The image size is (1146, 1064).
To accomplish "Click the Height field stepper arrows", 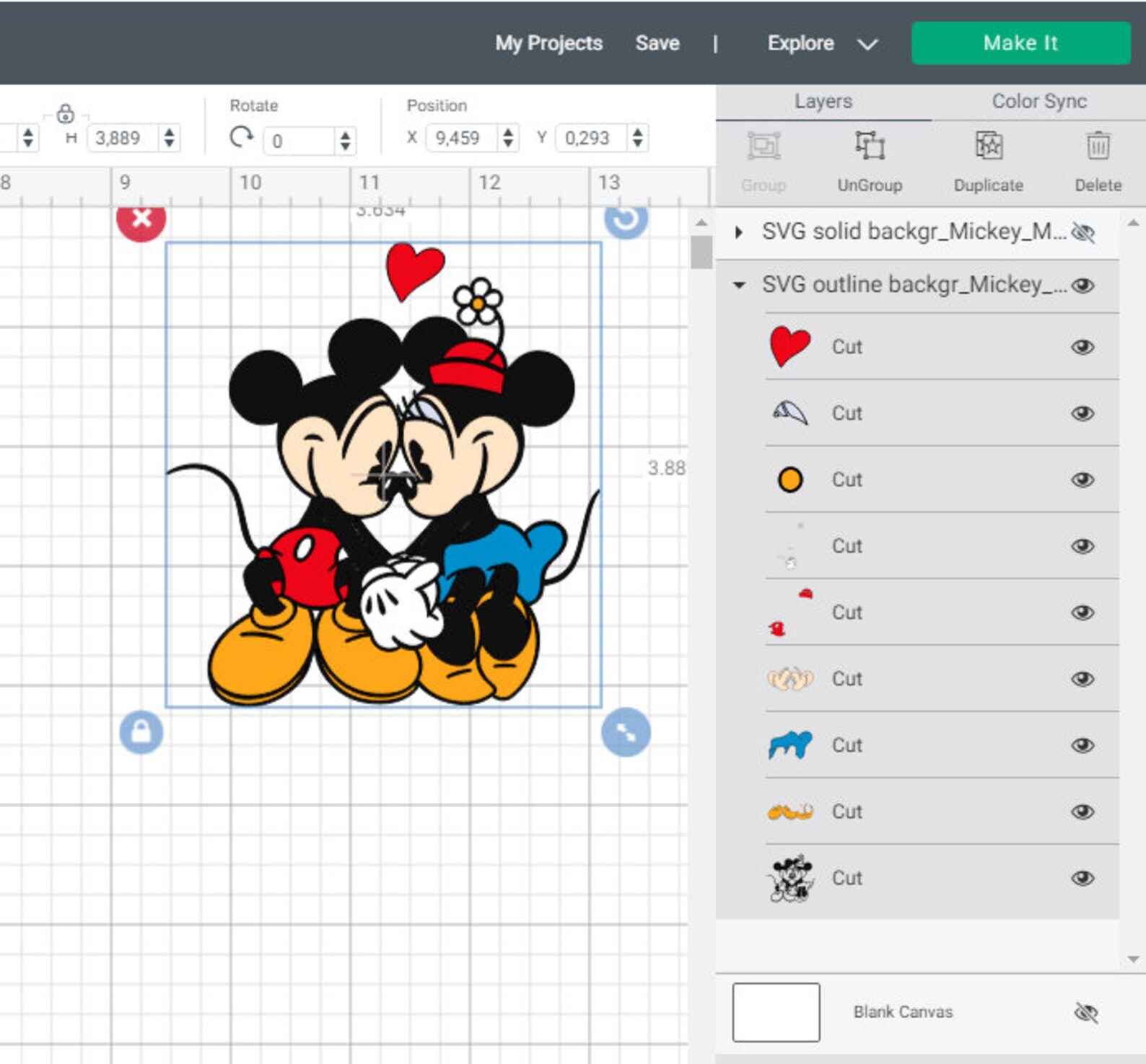I will (169, 137).
